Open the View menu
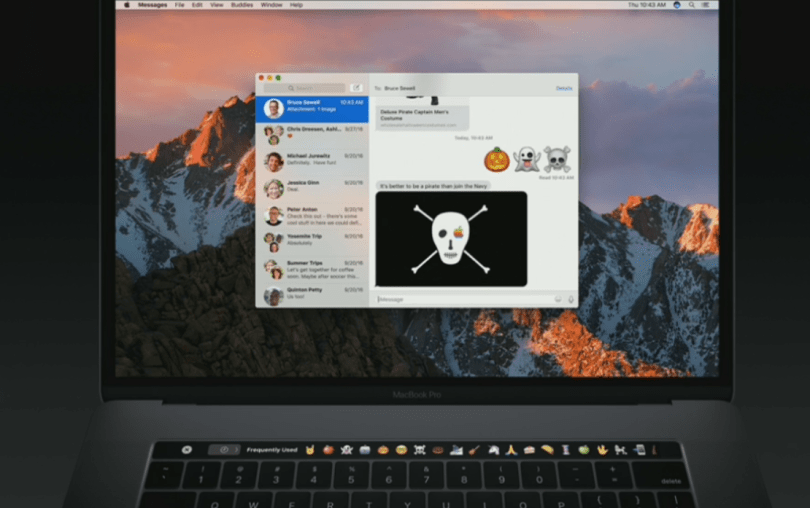This screenshot has height=508, width=810. pyautogui.click(x=217, y=5)
